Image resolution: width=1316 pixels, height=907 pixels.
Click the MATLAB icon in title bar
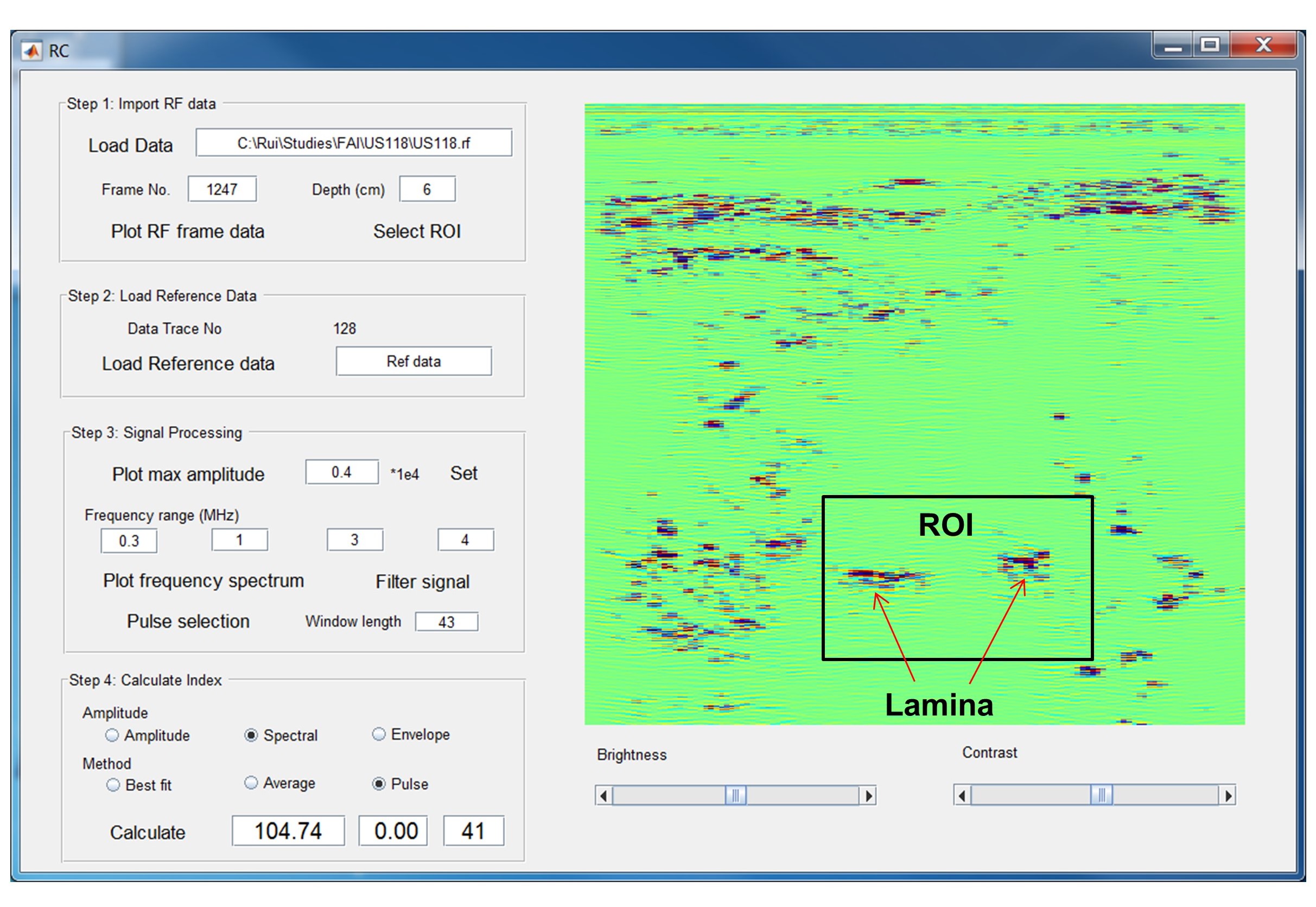pyautogui.click(x=32, y=51)
